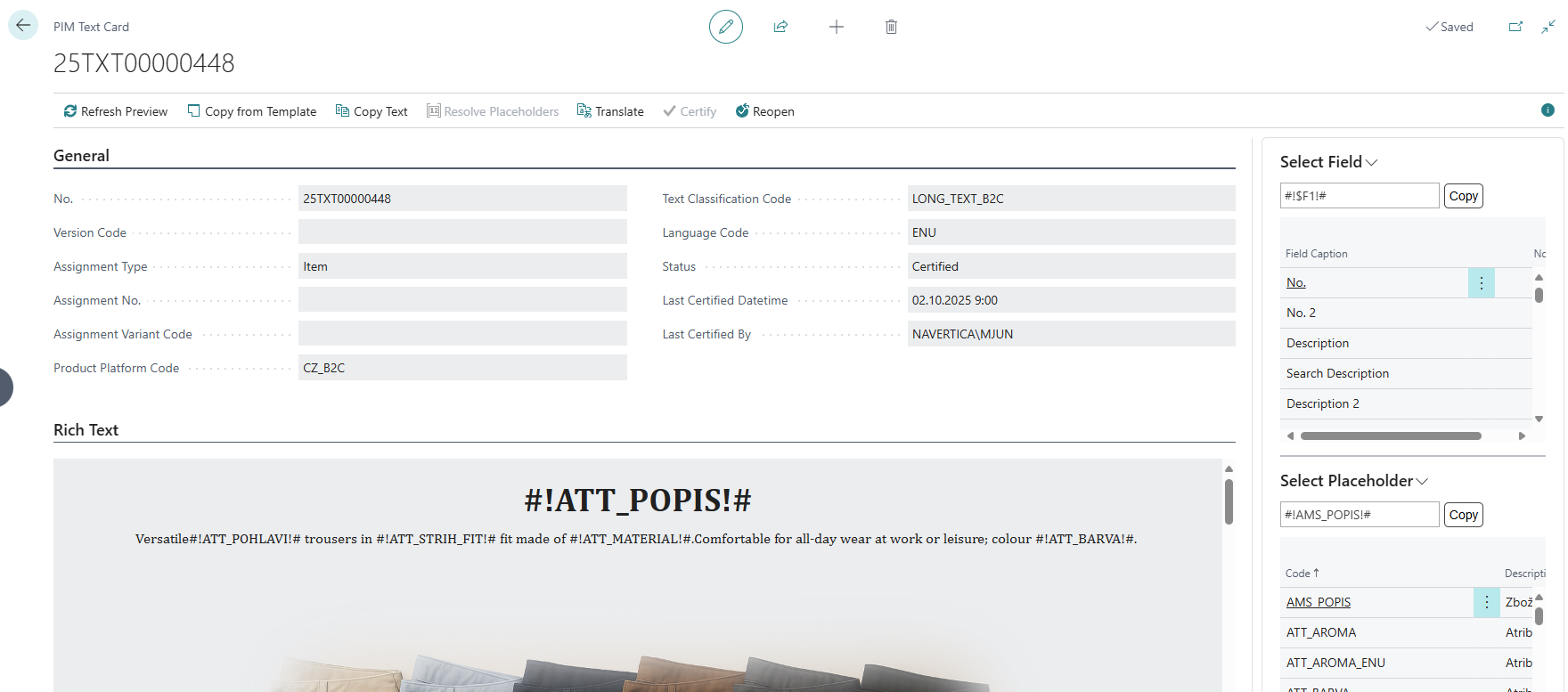Click the Version Code field
The image size is (1568, 692).
click(462, 232)
